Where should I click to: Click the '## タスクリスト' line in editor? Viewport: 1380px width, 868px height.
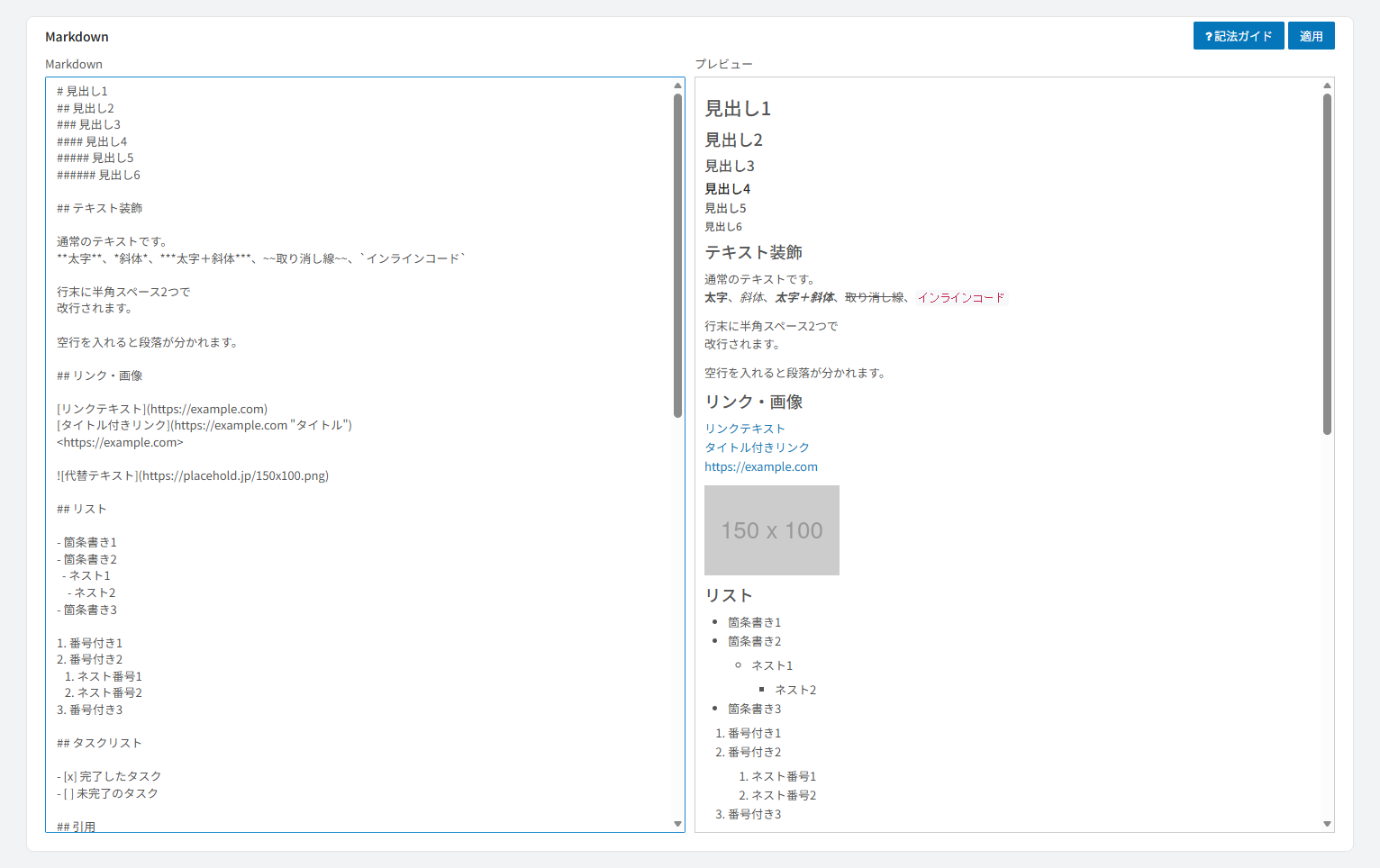click(99, 743)
